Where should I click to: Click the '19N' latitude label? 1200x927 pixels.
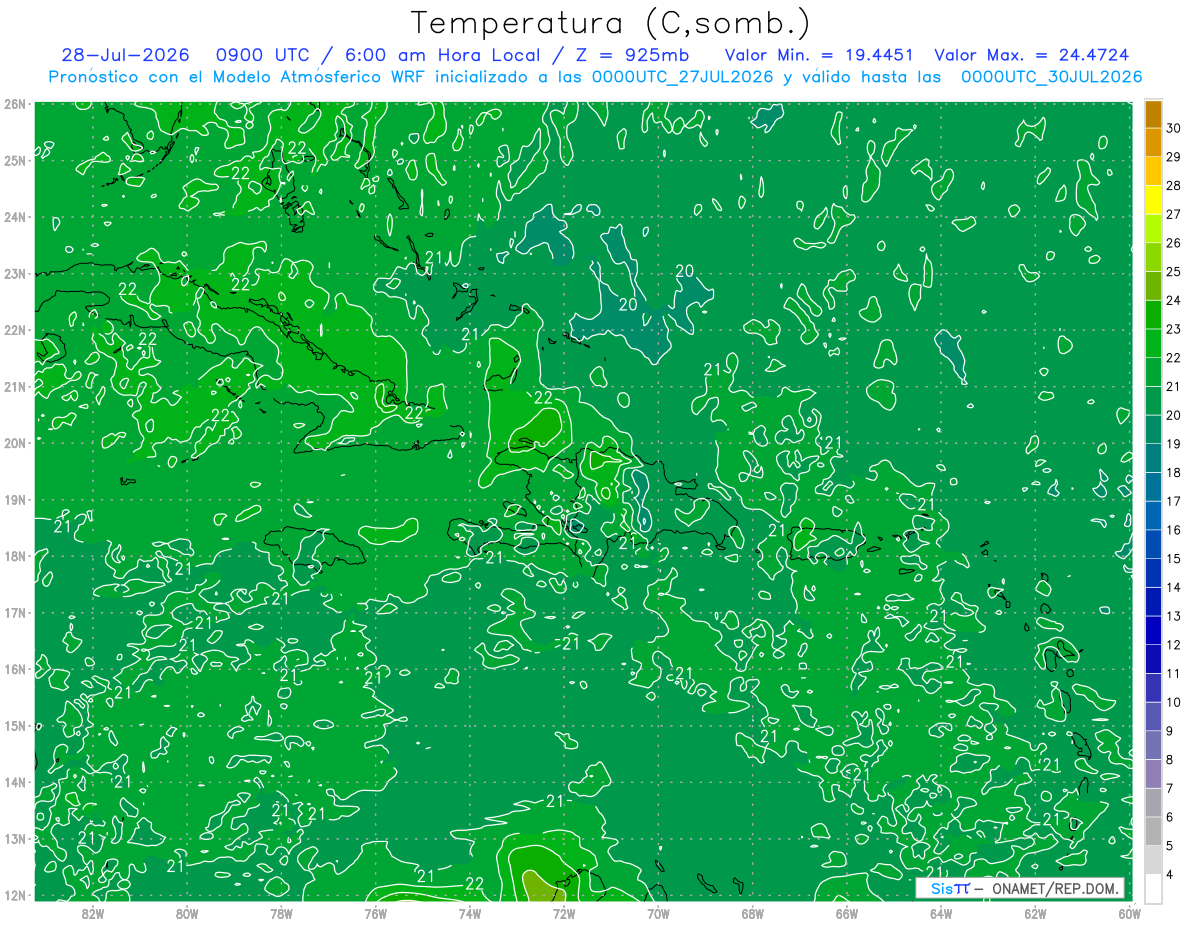(x=15, y=499)
